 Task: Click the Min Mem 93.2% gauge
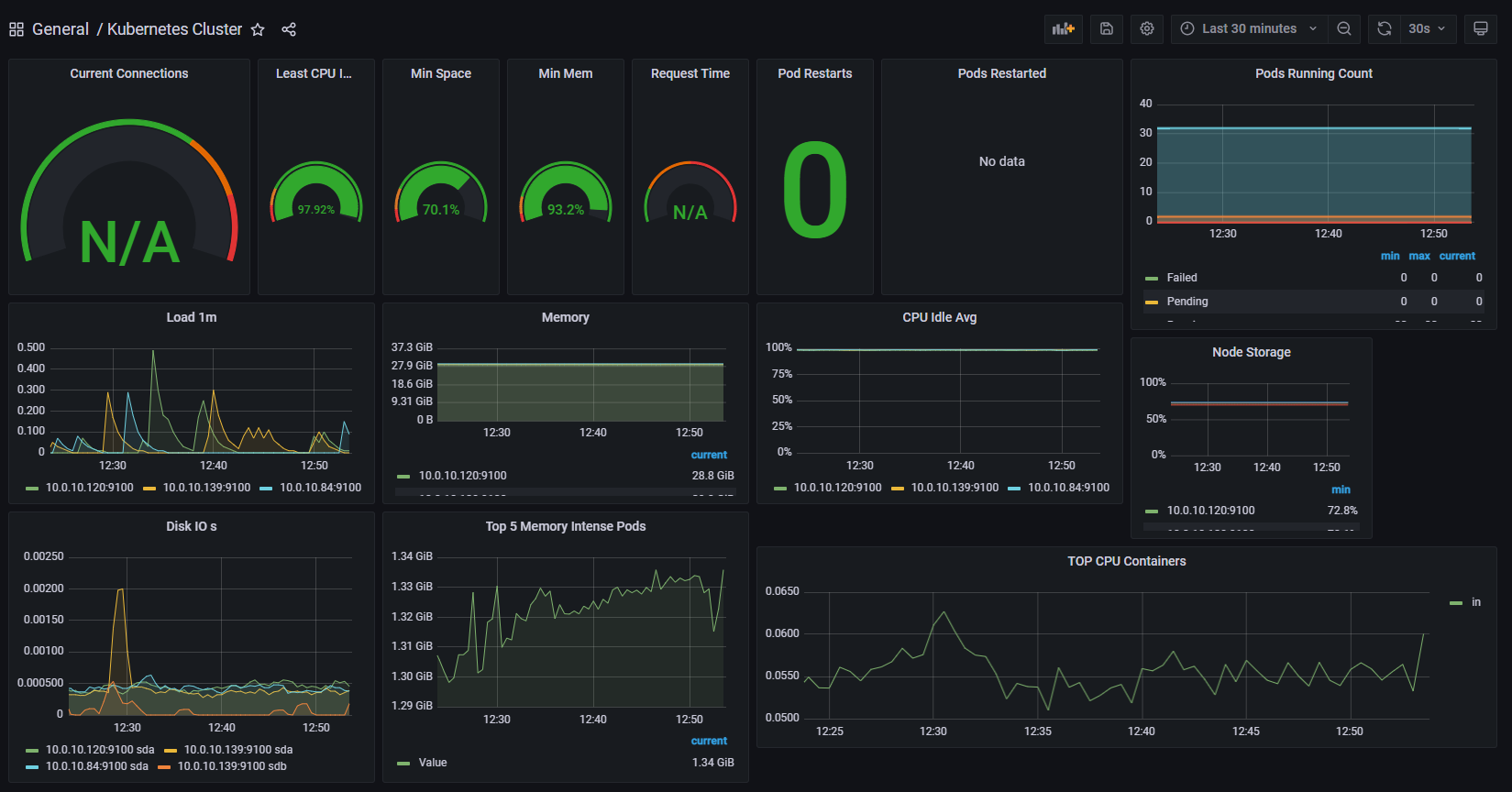[566, 192]
